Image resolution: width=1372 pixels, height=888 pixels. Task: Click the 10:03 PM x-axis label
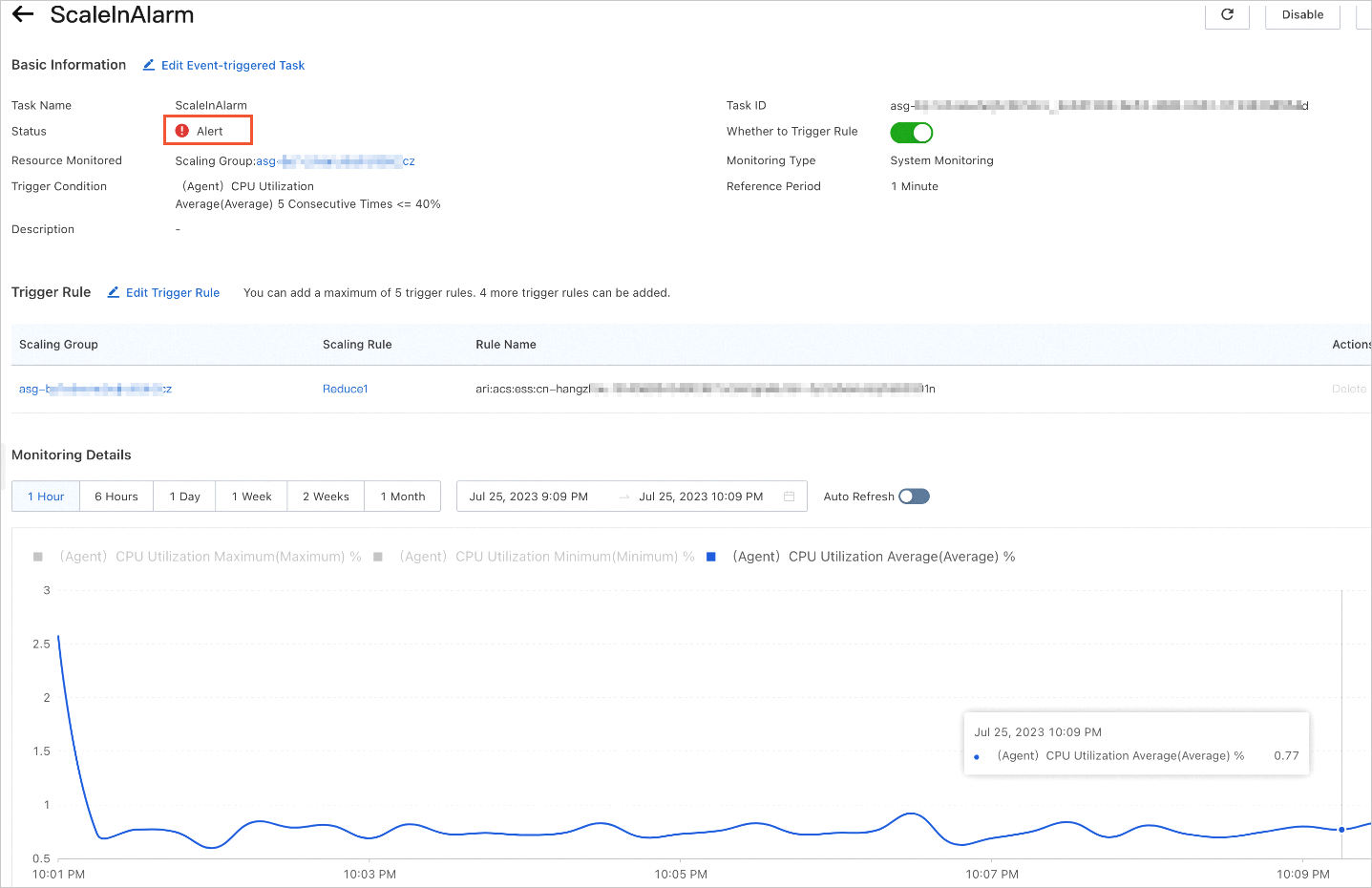369,874
